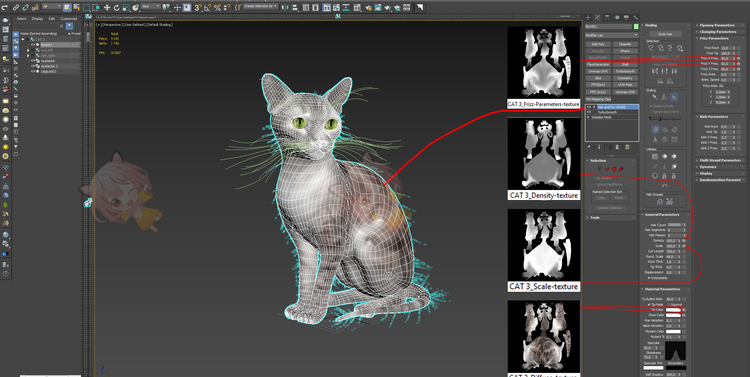Viewport: 750px width, 377px height.
Task: Toggle the Distance Fade checkbox
Action: (651, 106)
